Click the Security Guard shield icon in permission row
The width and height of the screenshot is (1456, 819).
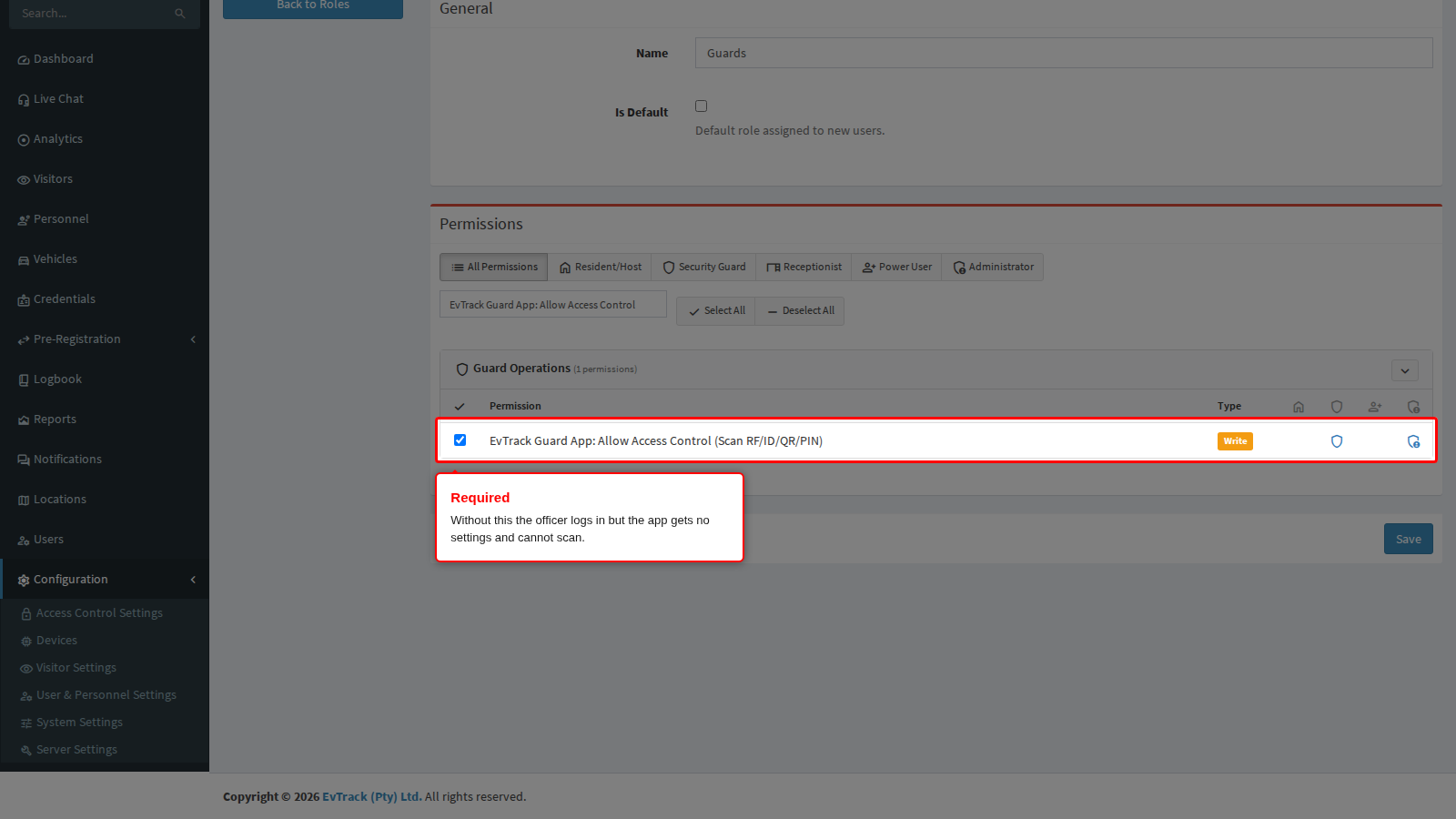[x=1337, y=441]
